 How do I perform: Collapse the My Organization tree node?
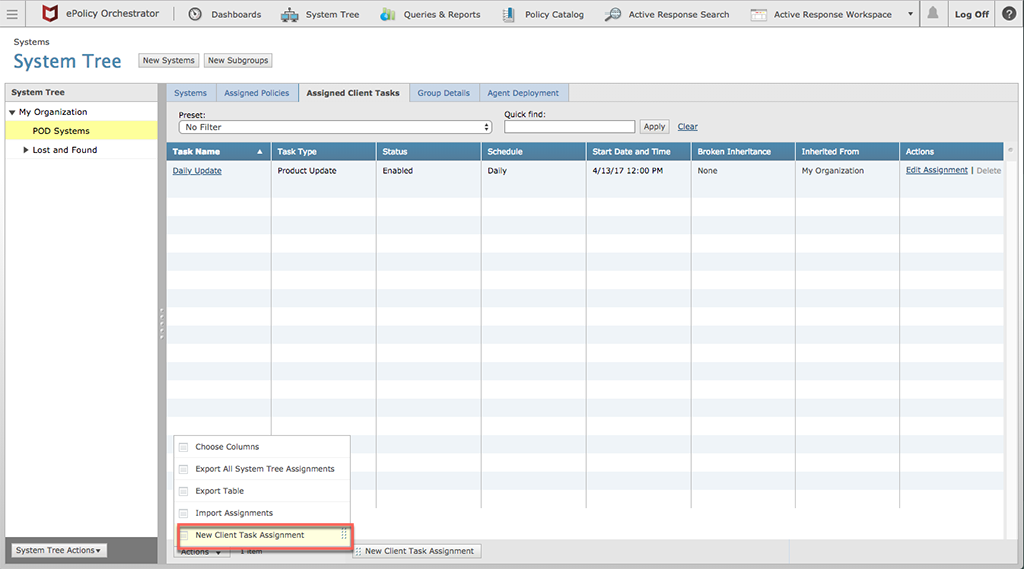[x=12, y=112]
